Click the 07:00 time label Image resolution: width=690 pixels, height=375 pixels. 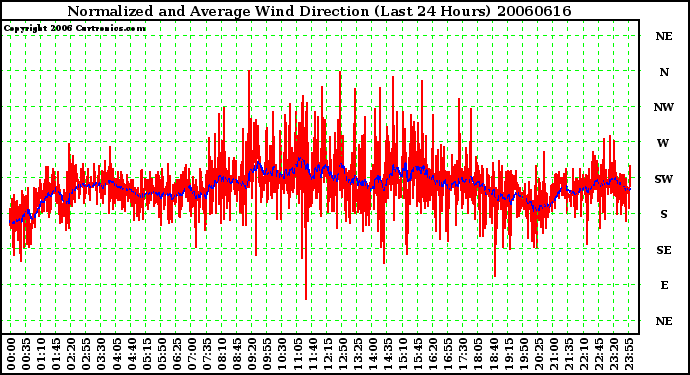click(192, 354)
